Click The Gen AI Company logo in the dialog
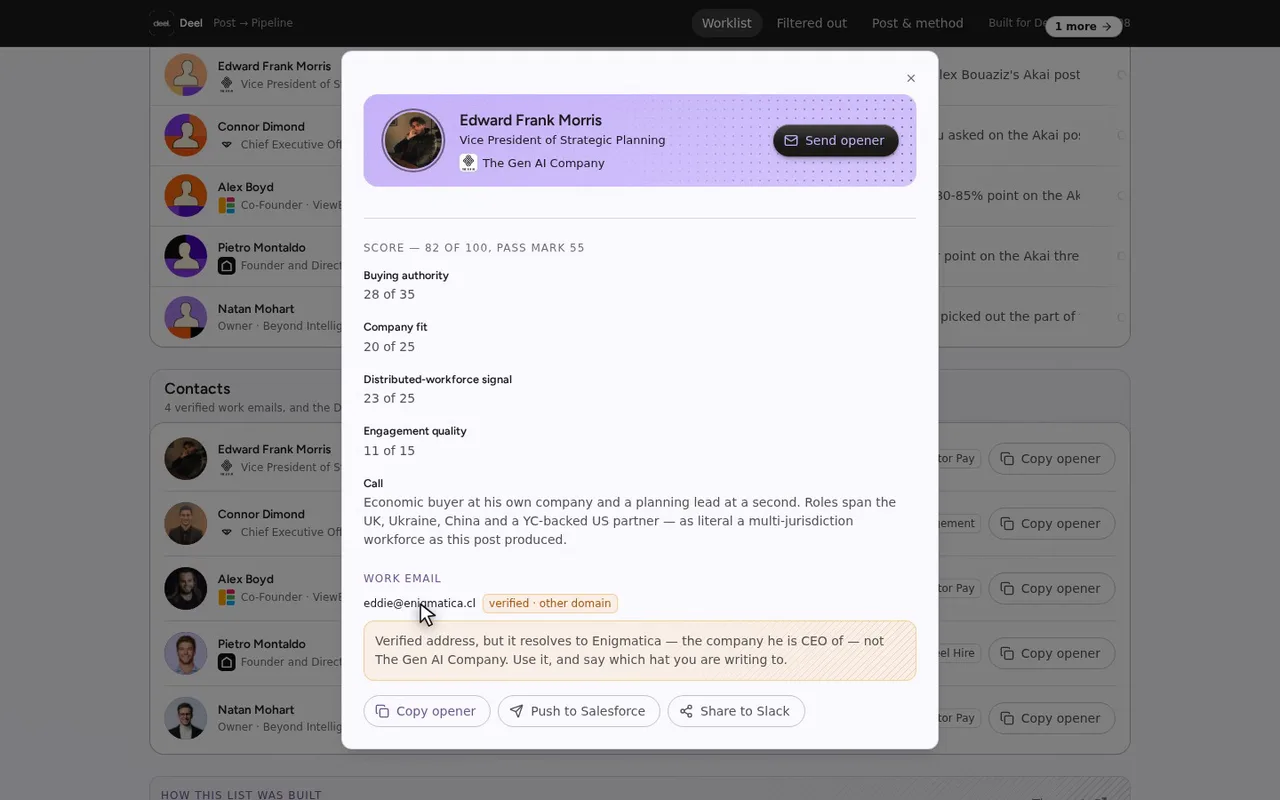Screen dimensions: 1280x800 click(x=468, y=163)
